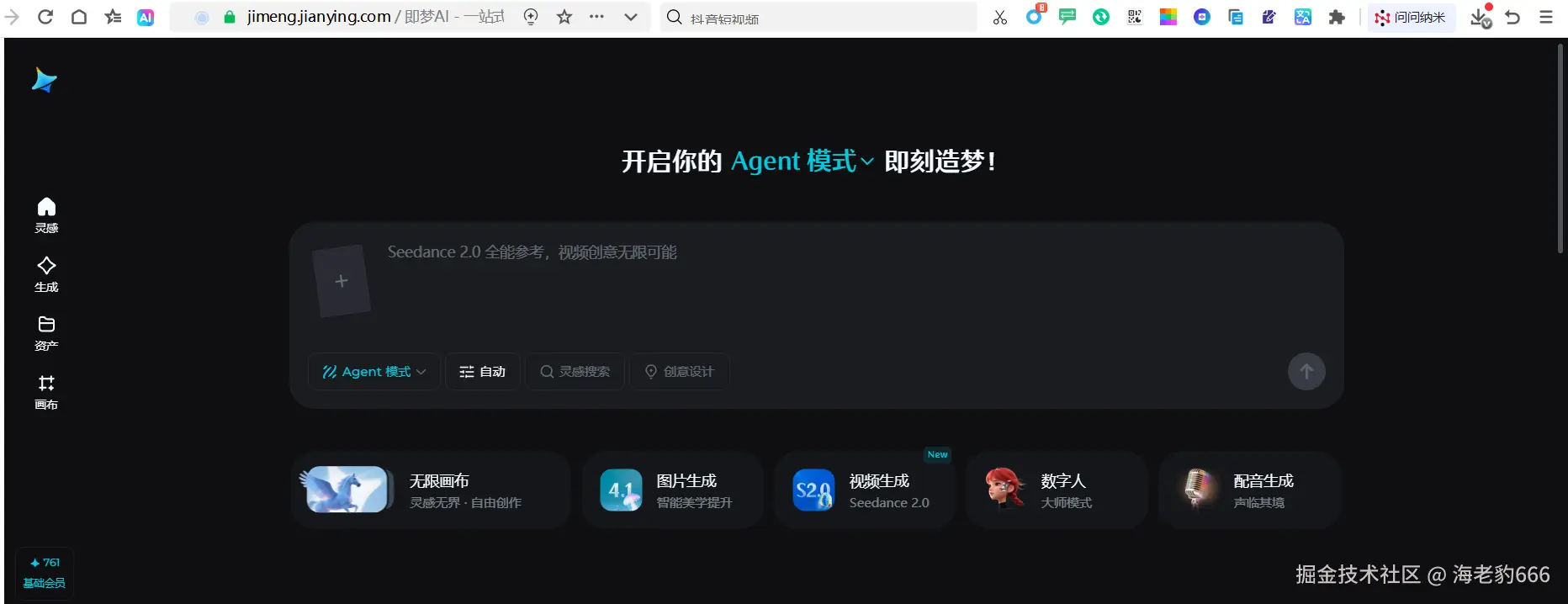The image size is (1568, 604).
Task: Click the send arrow button
Action: pyautogui.click(x=1306, y=372)
